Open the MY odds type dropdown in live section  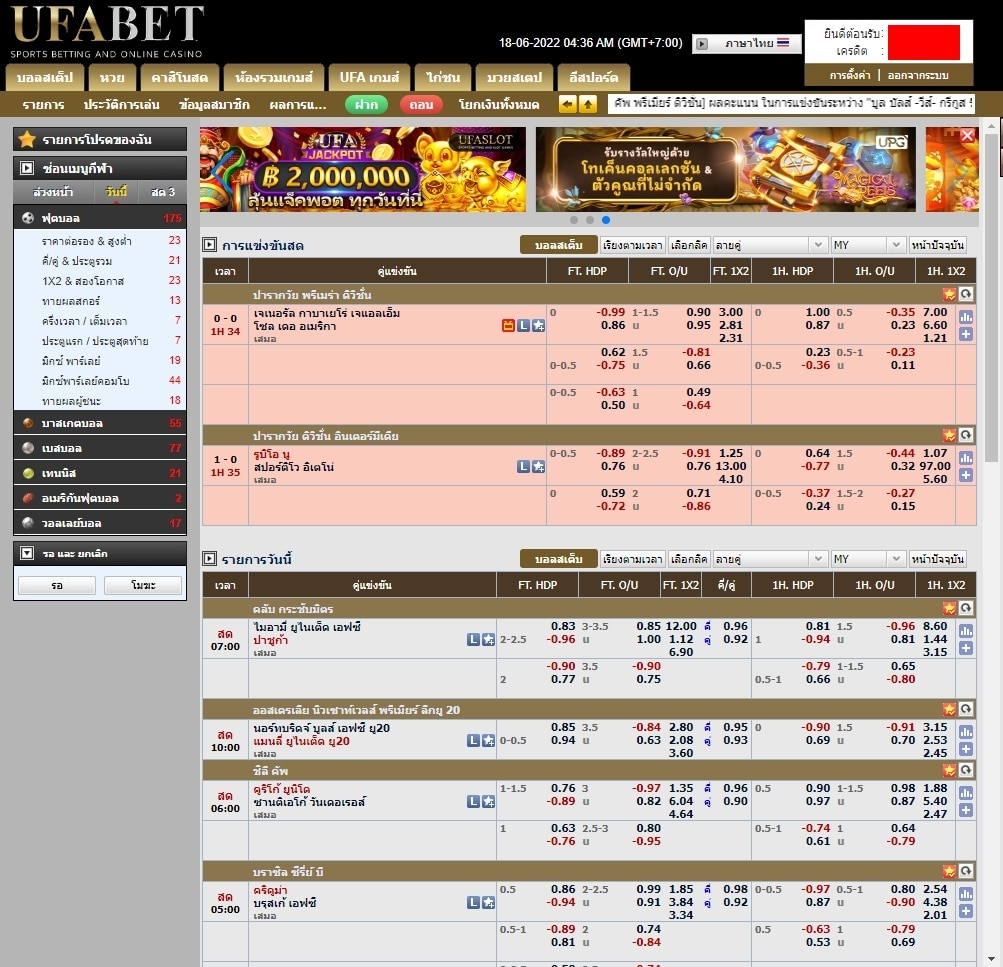point(868,245)
